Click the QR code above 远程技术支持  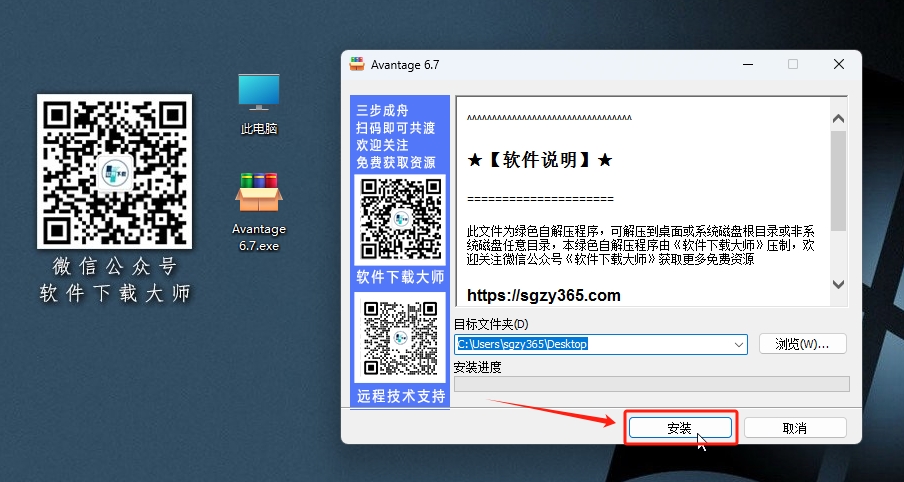click(401, 338)
